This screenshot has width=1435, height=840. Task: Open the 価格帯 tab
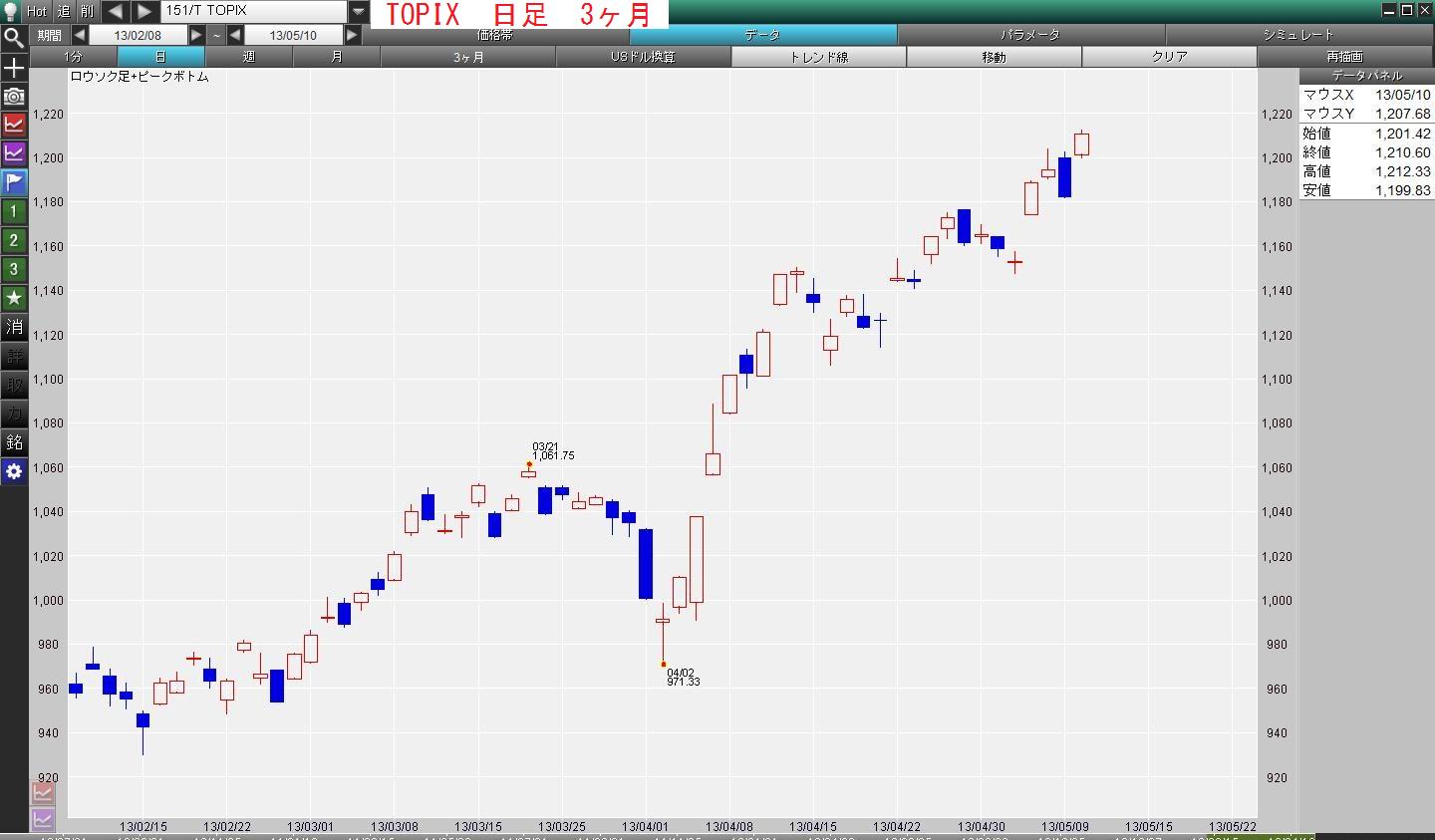click(495, 35)
